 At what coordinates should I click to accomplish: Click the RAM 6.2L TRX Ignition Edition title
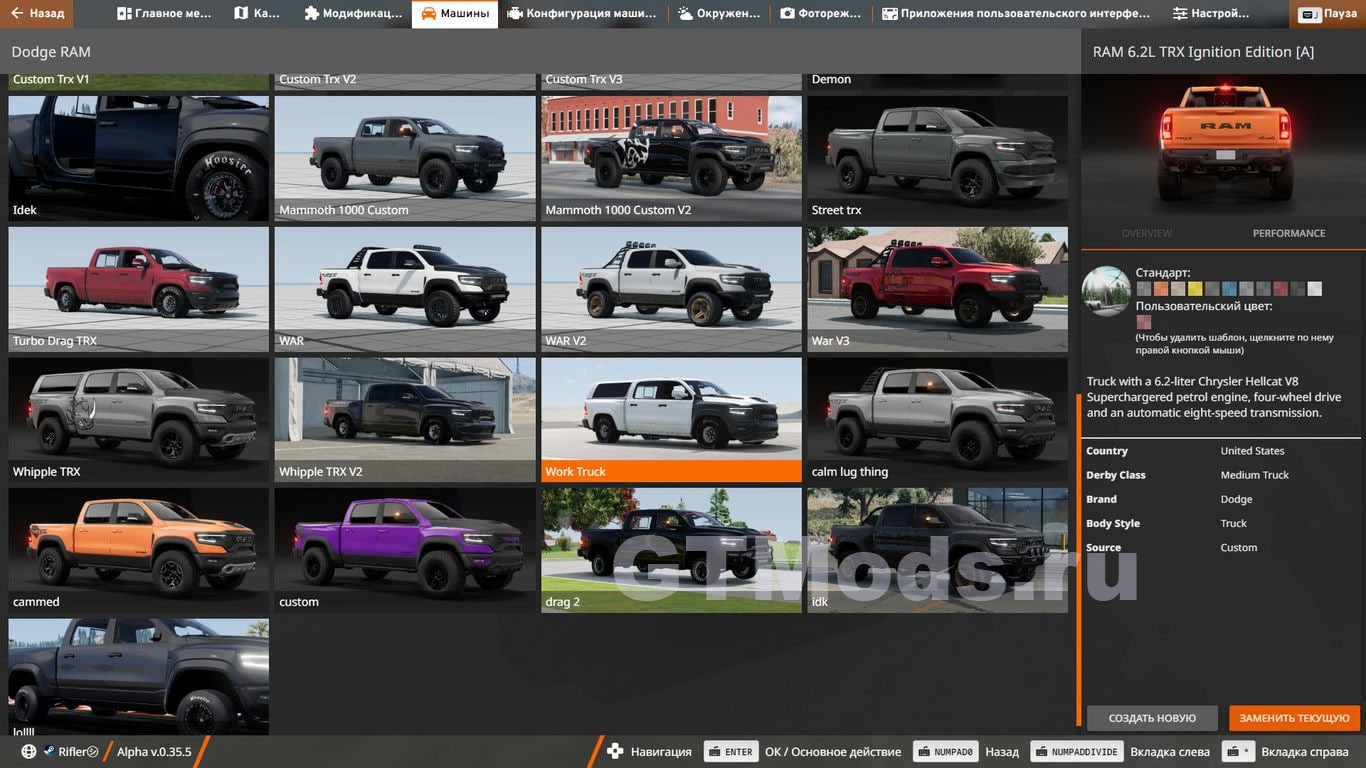(1203, 52)
